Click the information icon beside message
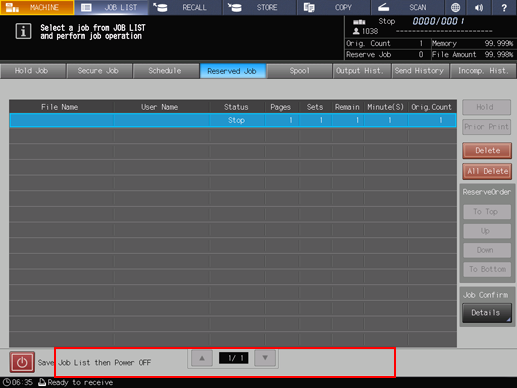 click(23, 32)
